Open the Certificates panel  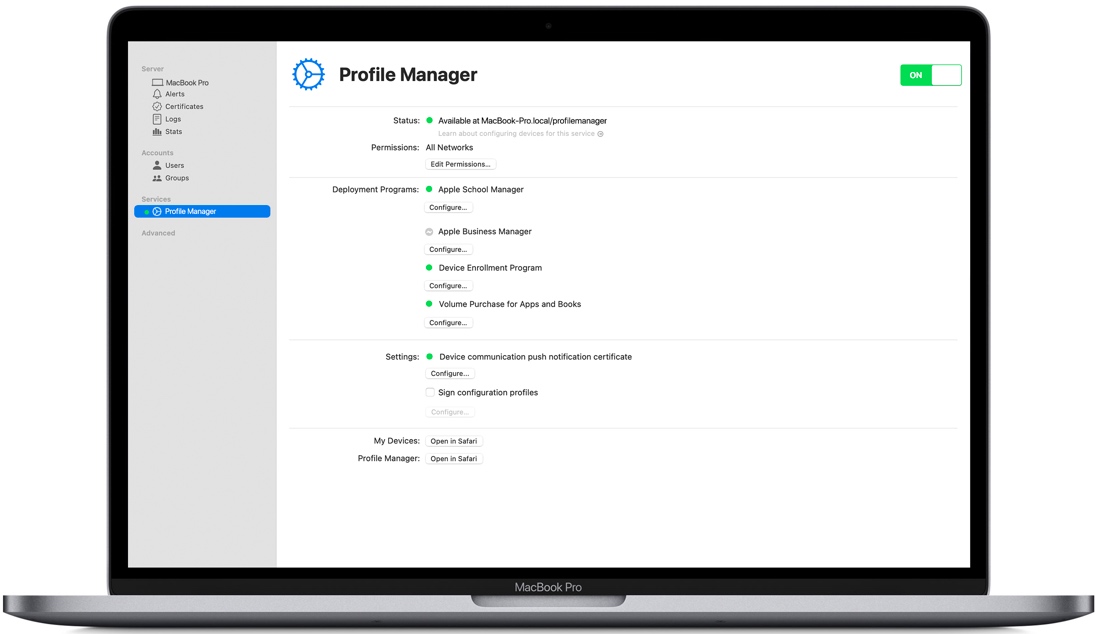tap(183, 106)
